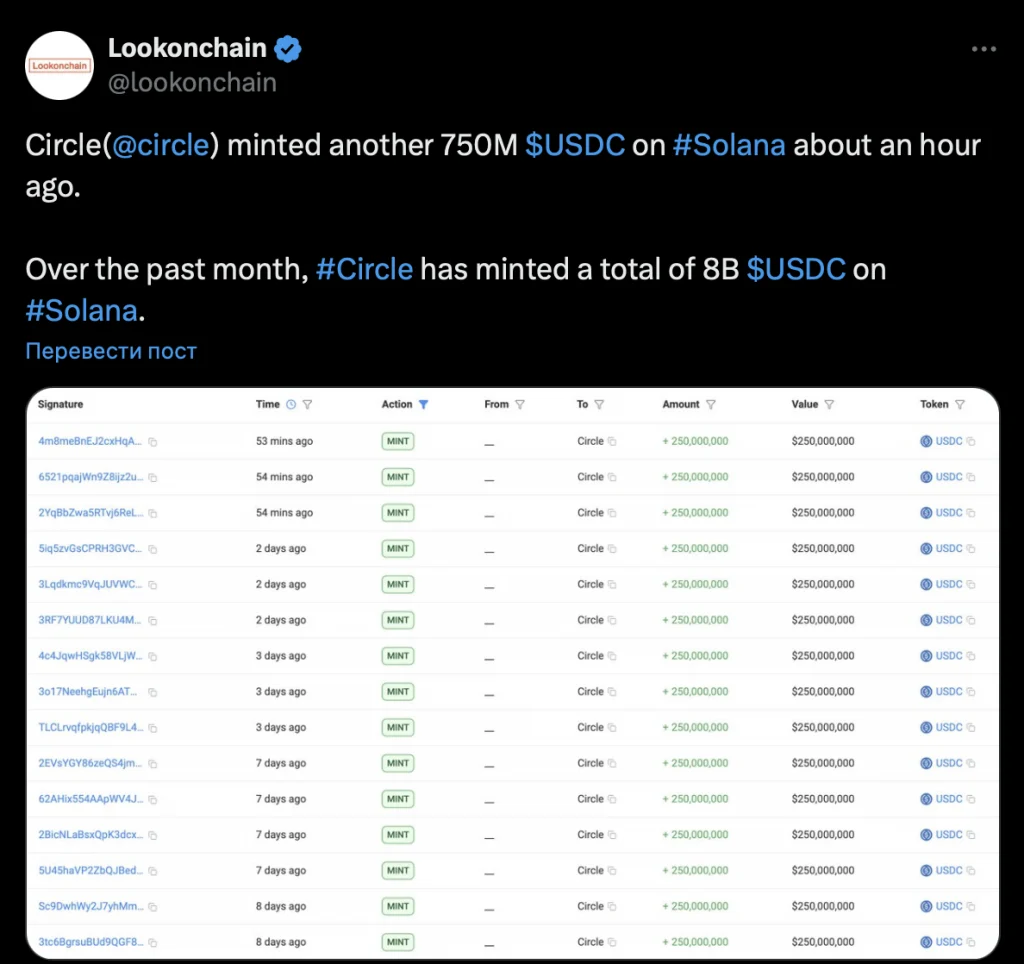Toggle the active Action column filter
1024x964 pixels.
pyautogui.click(x=423, y=404)
